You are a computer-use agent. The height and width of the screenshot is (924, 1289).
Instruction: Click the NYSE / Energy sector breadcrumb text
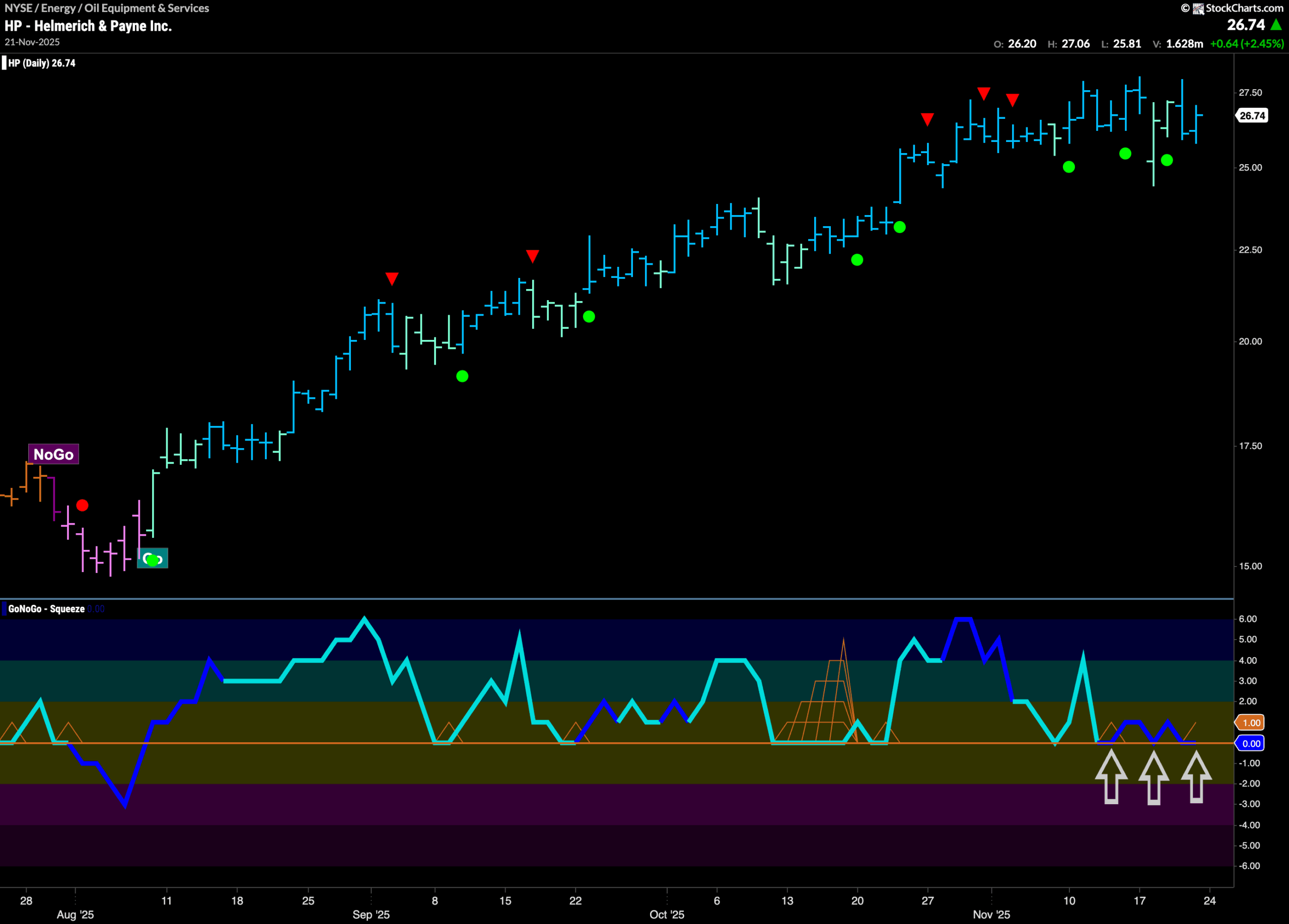[x=107, y=8]
